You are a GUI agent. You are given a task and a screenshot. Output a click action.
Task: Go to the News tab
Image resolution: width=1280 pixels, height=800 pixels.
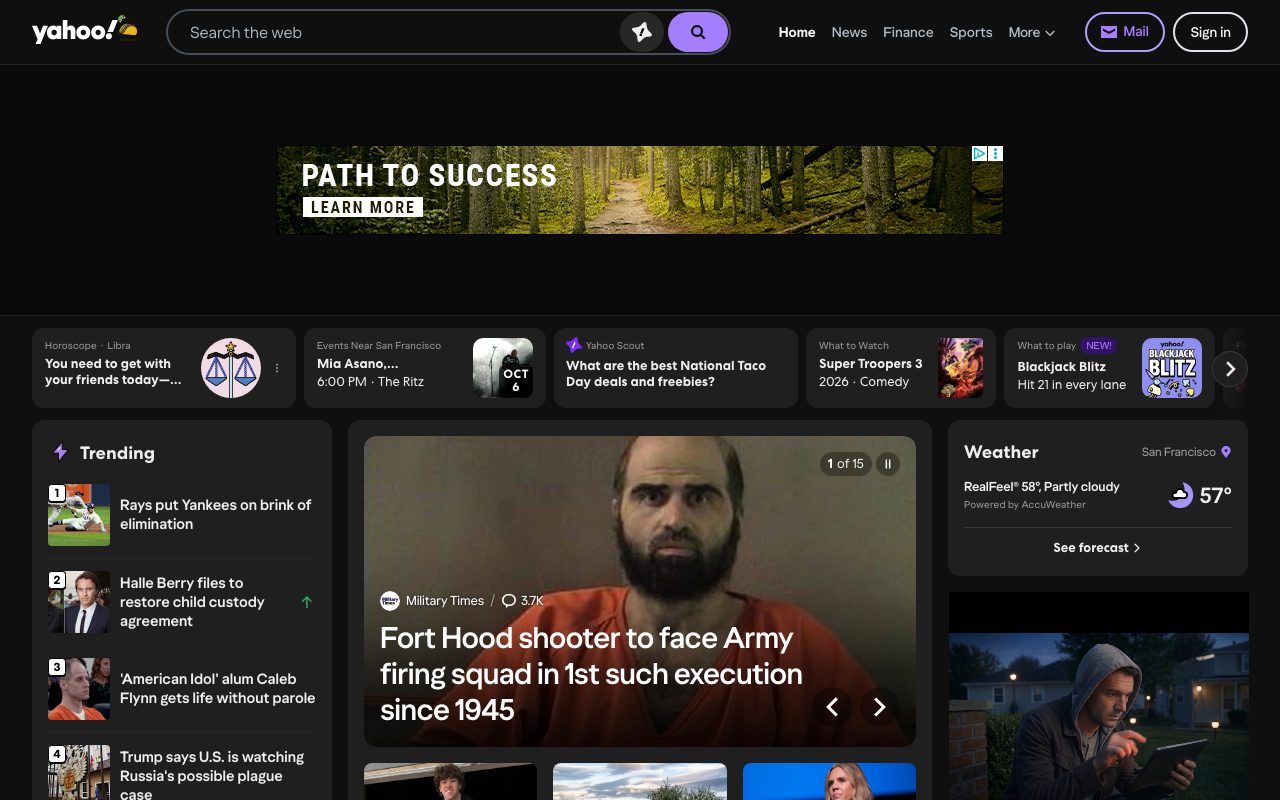coord(849,32)
